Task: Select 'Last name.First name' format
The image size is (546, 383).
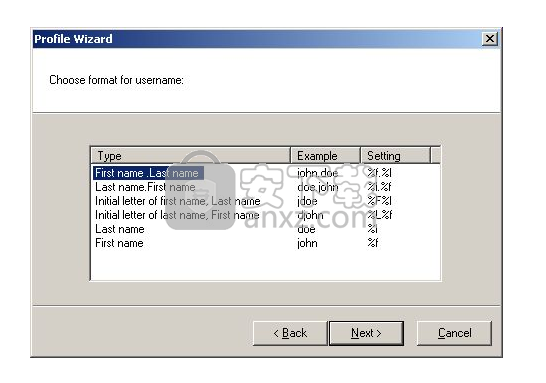Action: click(x=145, y=187)
